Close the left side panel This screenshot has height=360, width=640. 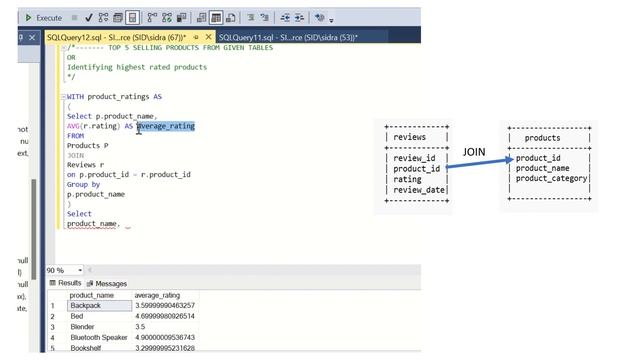click(x=32, y=38)
